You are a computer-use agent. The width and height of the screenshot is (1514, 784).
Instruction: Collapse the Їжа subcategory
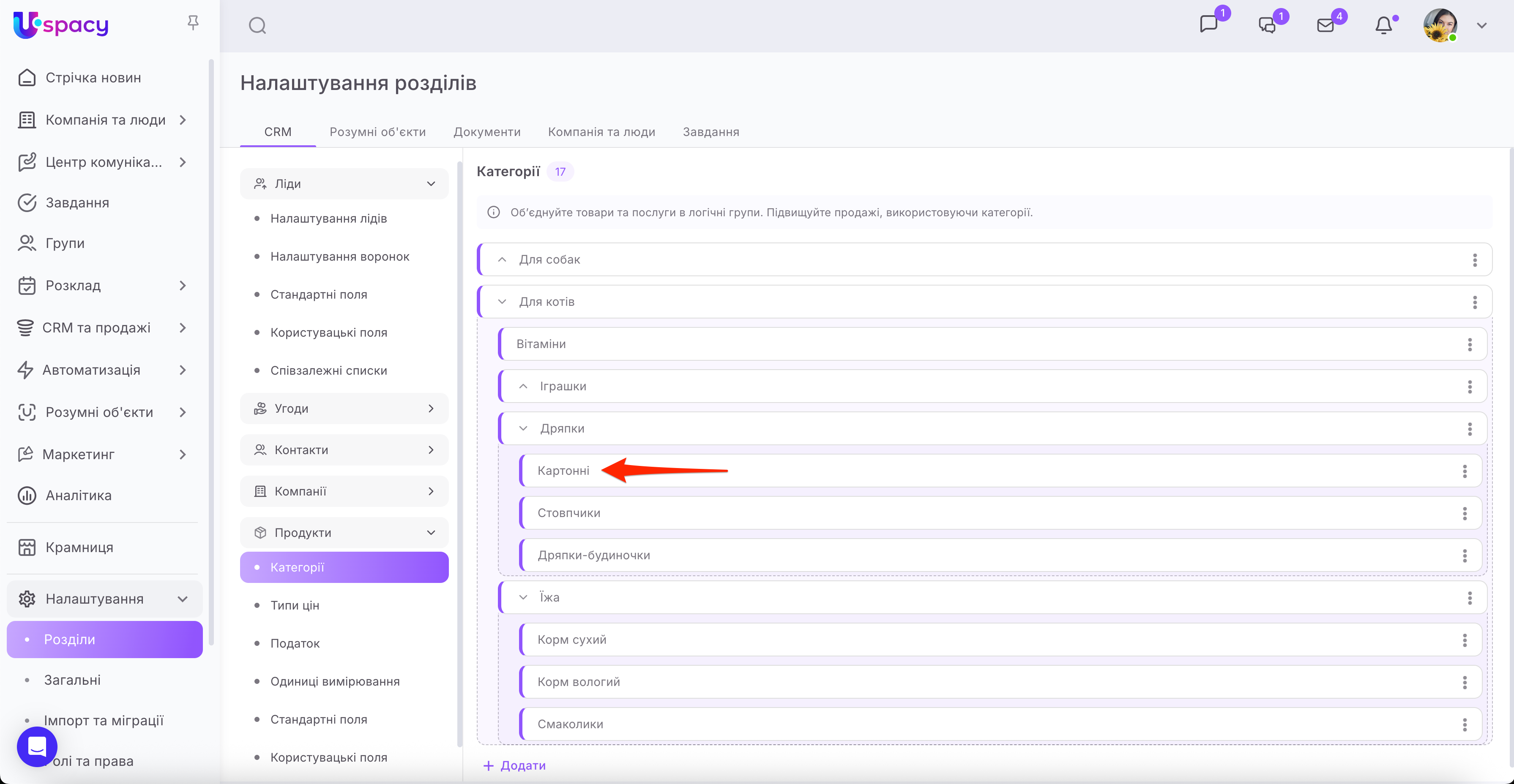pos(523,597)
